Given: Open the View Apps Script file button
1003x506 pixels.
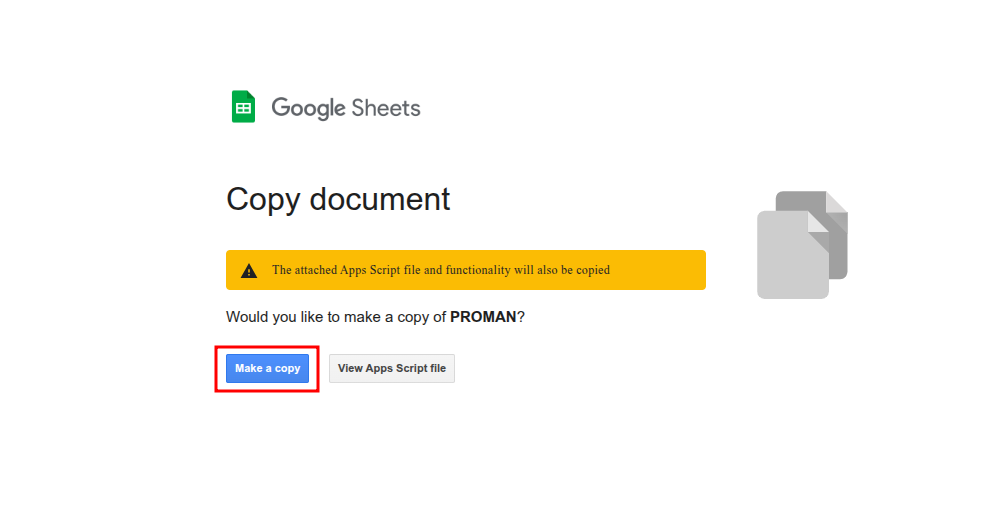Looking at the screenshot, I should pos(392,368).
